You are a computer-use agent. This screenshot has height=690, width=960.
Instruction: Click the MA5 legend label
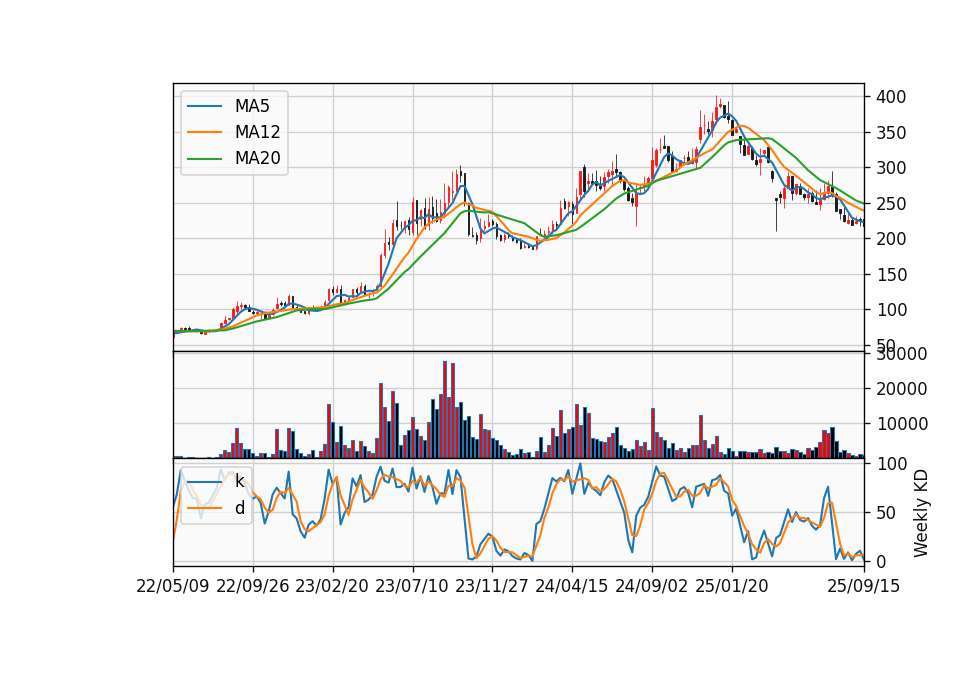252,106
